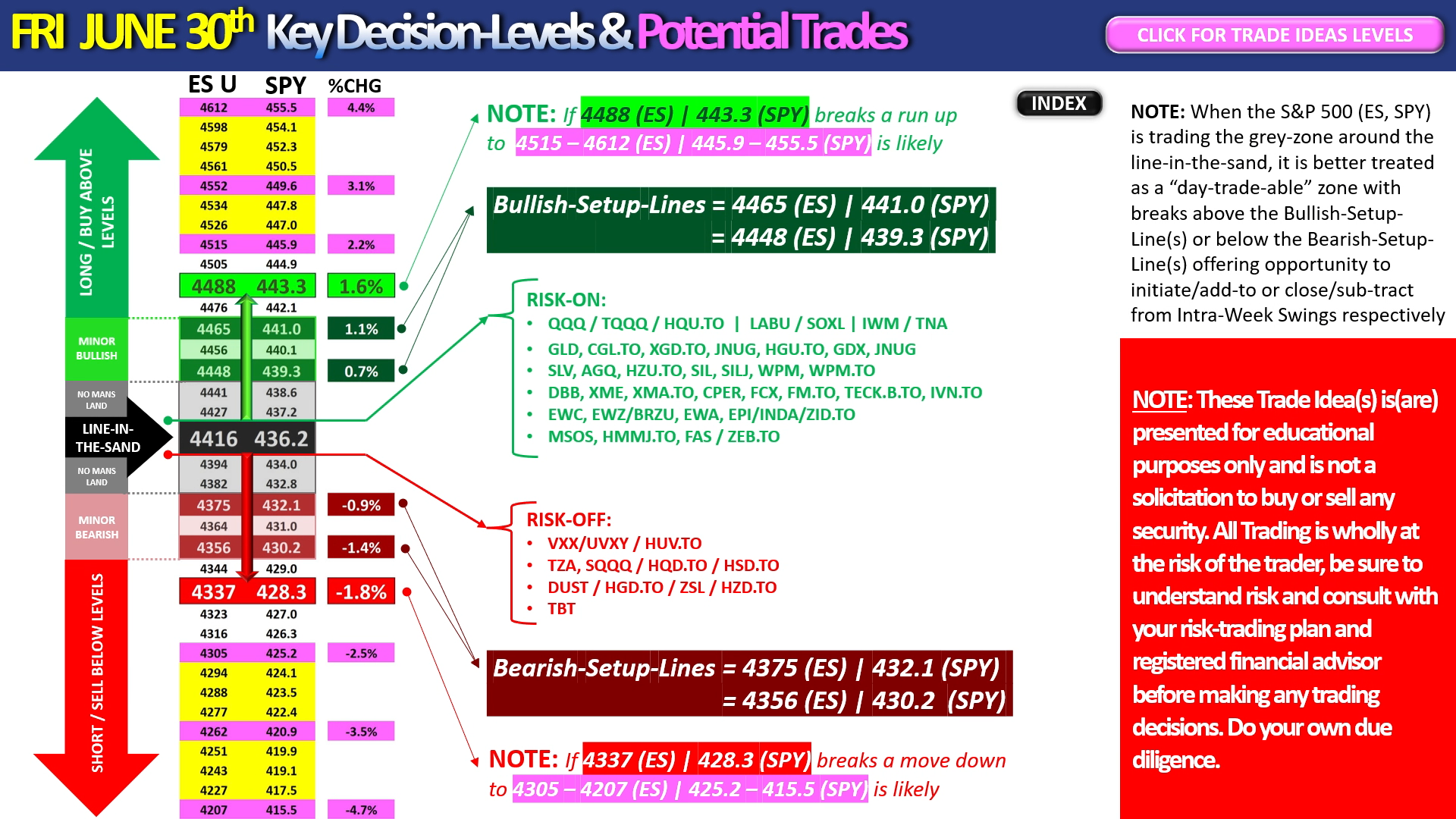
Task: Click the MINOR BULLISH green label
Action: pyautogui.click(x=96, y=349)
